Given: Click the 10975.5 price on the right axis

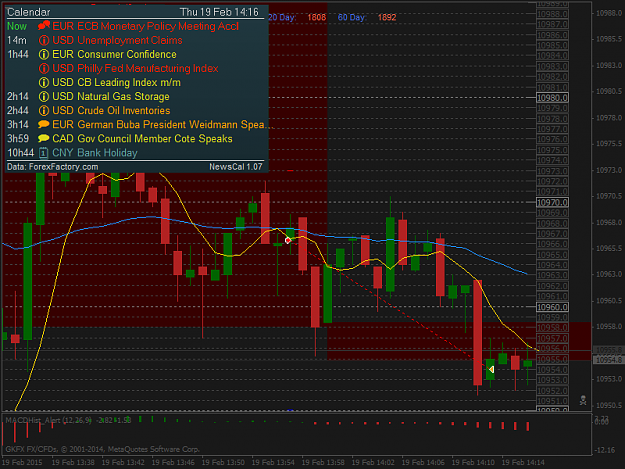Looking at the screenshot, I should (609, 143).
